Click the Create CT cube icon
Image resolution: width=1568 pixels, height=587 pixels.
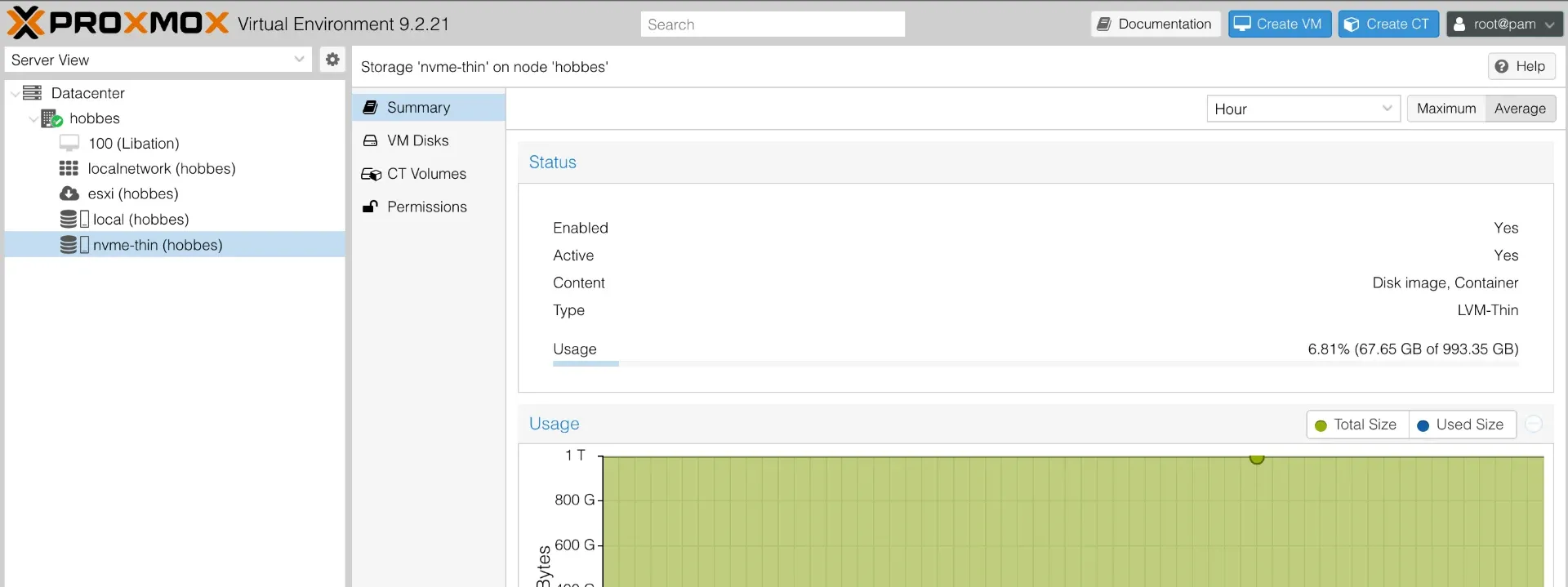click(1352, 24)
